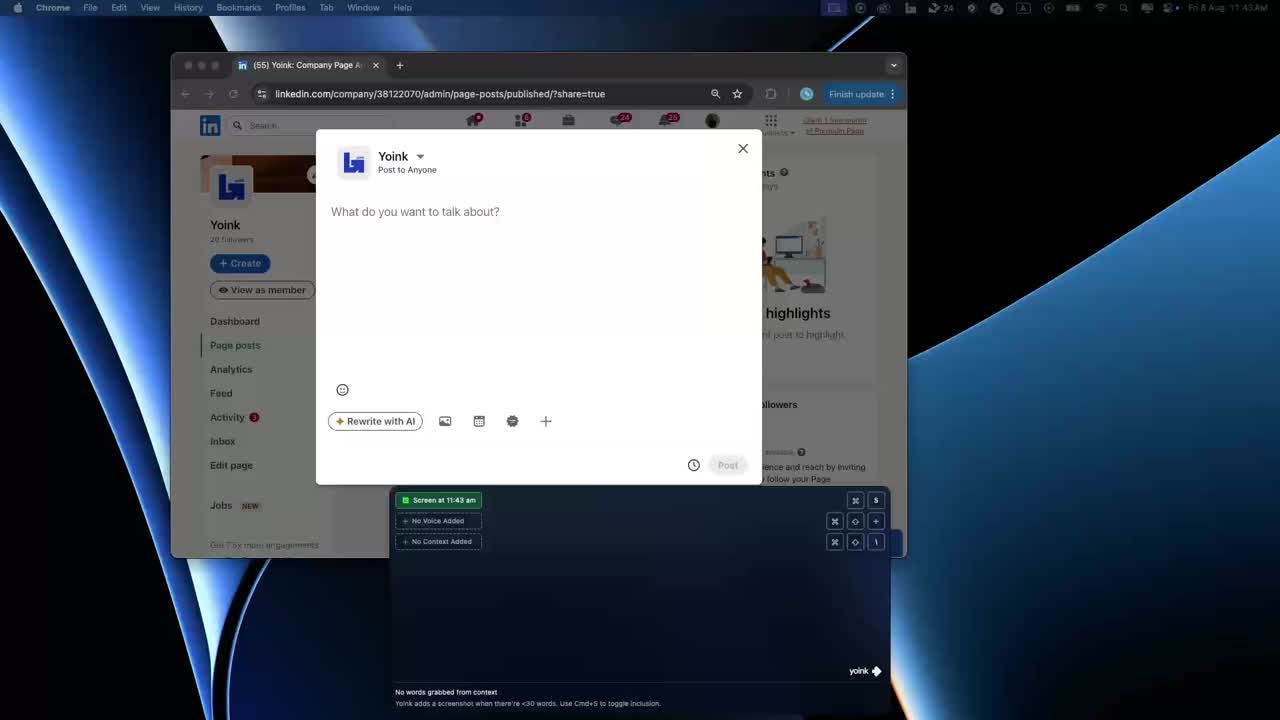Open Activity in page sidebar
The image size is (1280, 720).
click(227, 417)
